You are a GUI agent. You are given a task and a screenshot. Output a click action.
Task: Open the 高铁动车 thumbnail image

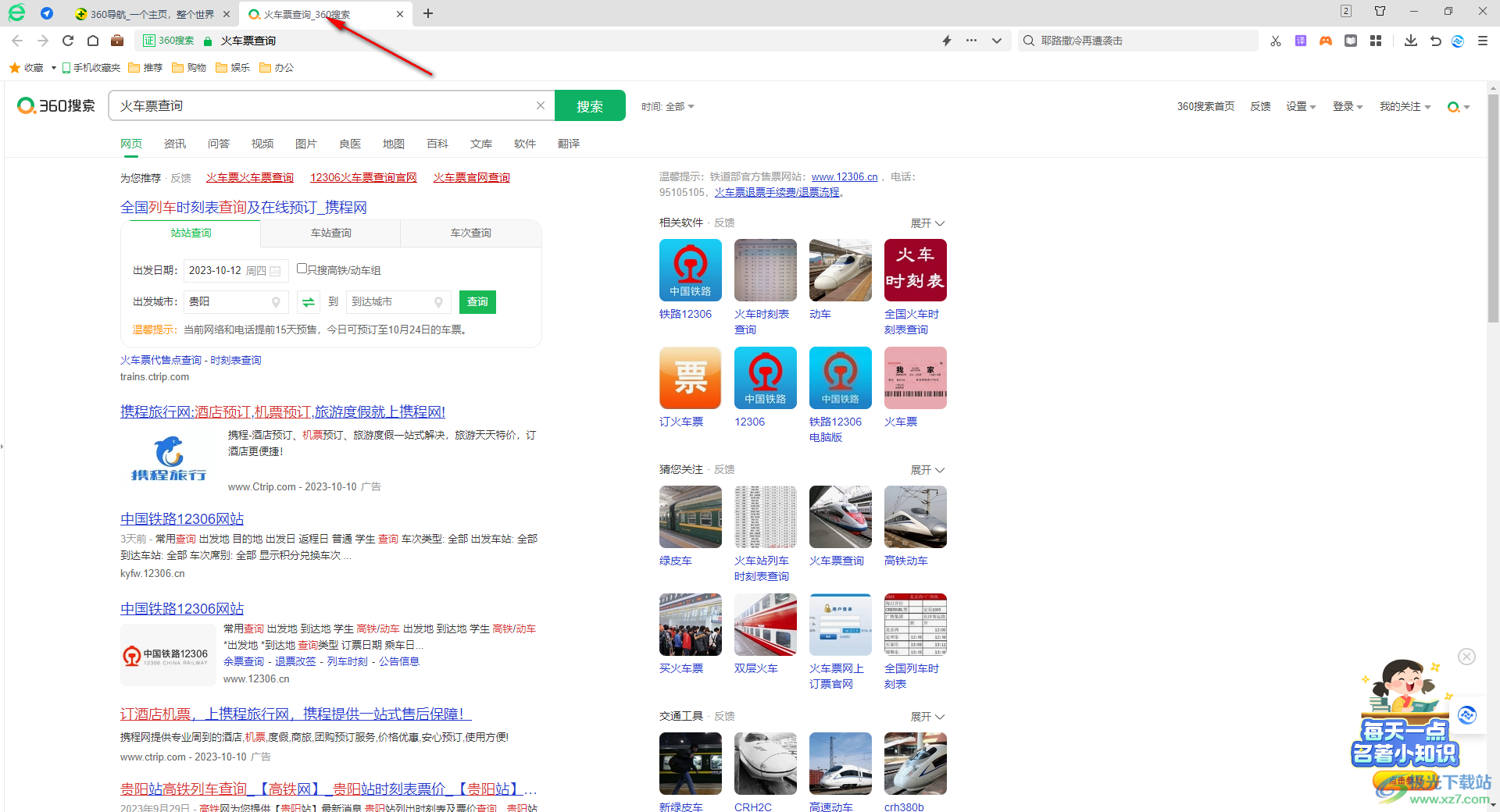pos(916,517)
